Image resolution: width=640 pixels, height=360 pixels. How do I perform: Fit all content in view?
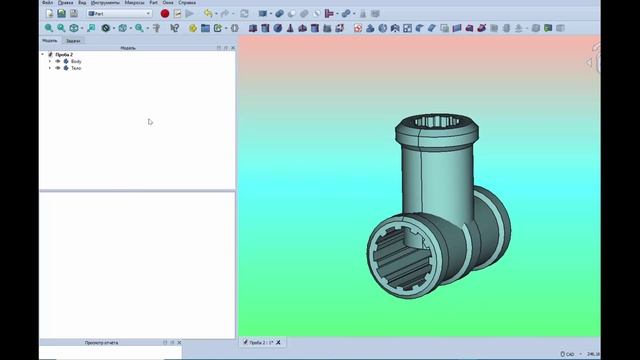point(49,28)
